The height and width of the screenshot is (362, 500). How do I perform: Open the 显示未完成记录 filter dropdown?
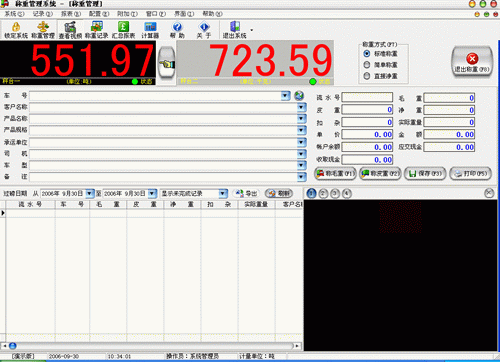click(x=223, y=193)
